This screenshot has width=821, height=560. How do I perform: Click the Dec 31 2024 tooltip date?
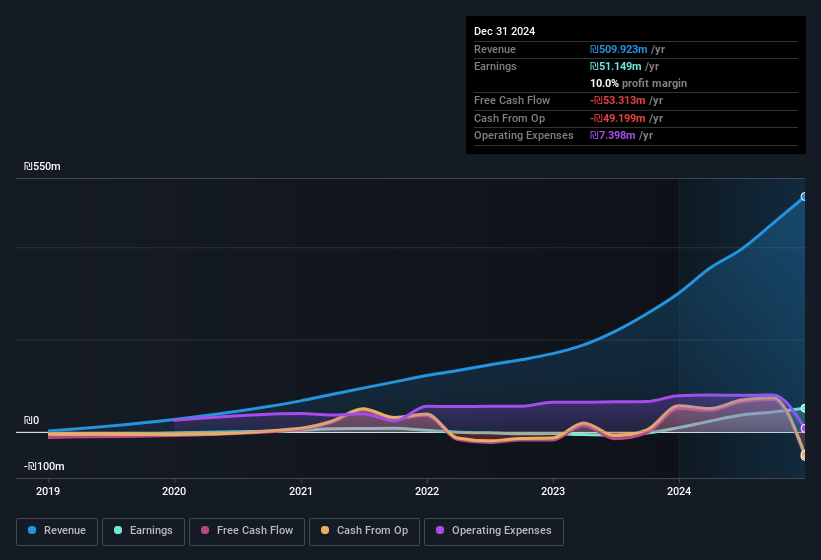504,31
